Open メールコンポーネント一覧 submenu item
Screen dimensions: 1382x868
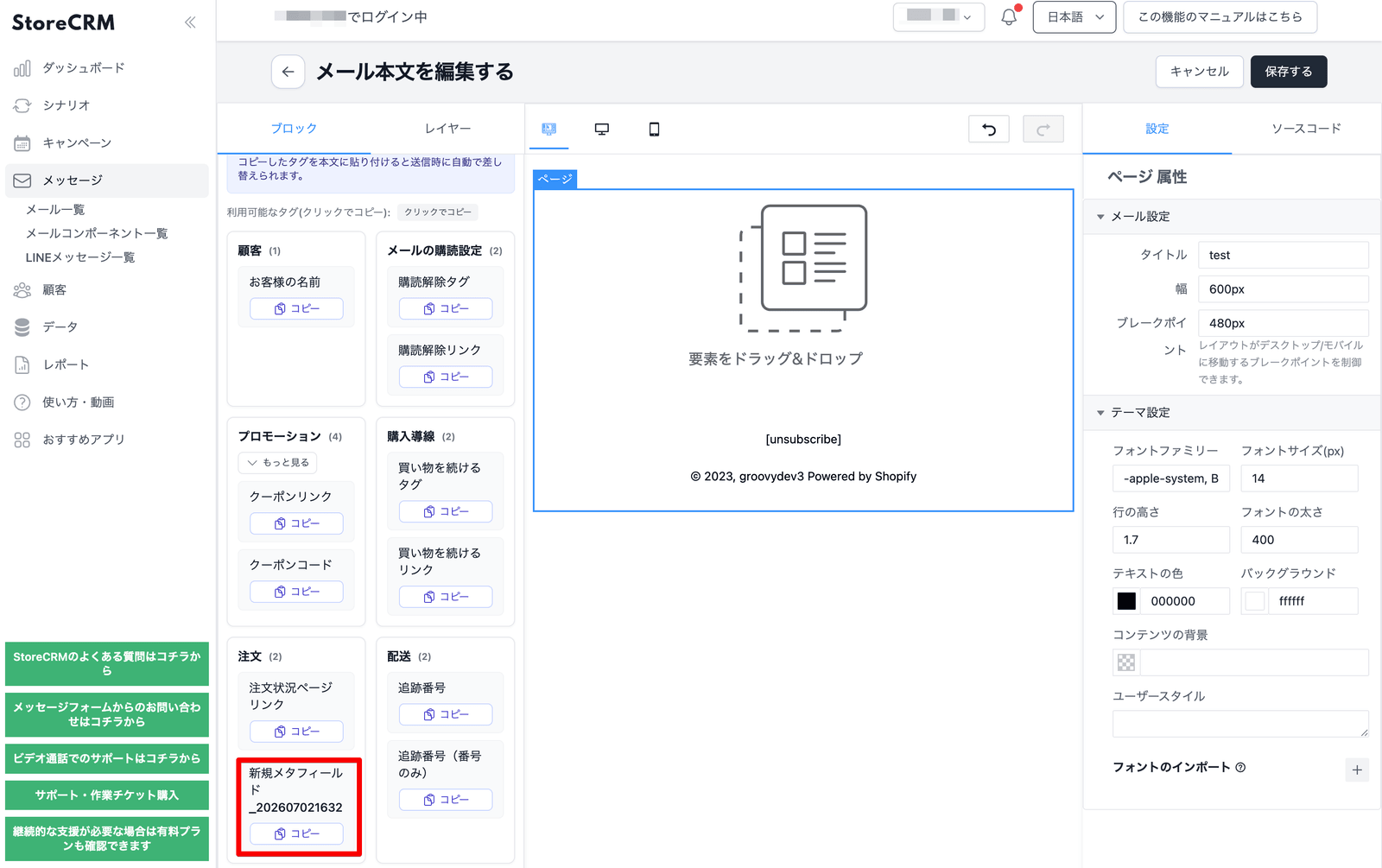pyautogui.click(x=97, y=234)
